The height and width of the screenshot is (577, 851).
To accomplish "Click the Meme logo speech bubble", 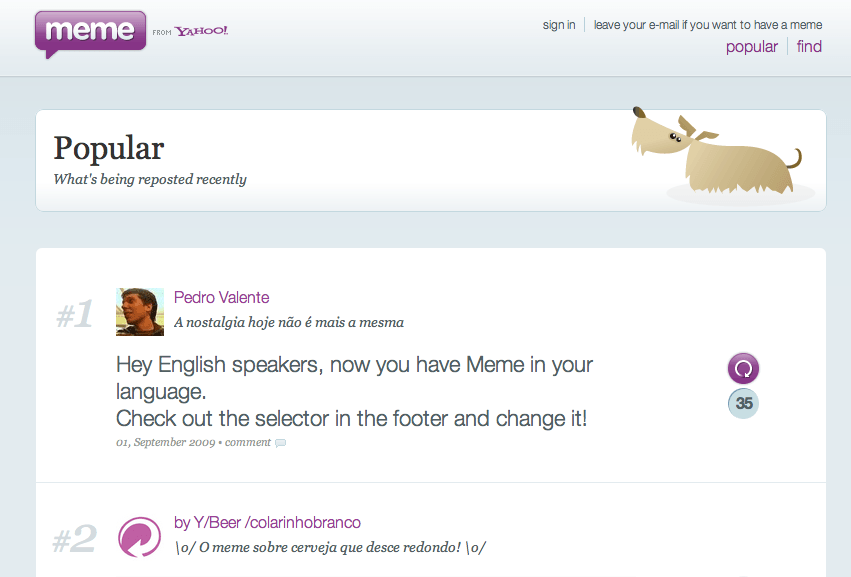I will click(90, 34).
